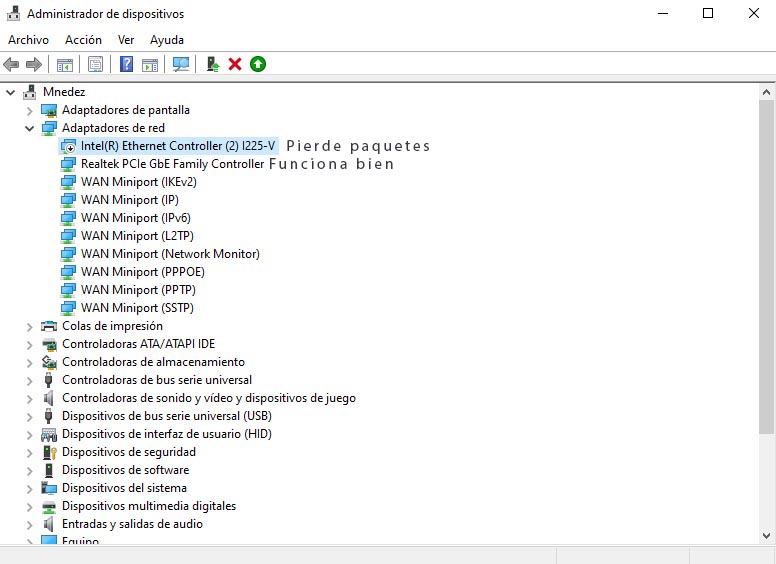Click the Realtek PCIe GbE adapter icon

pos(68,164)
